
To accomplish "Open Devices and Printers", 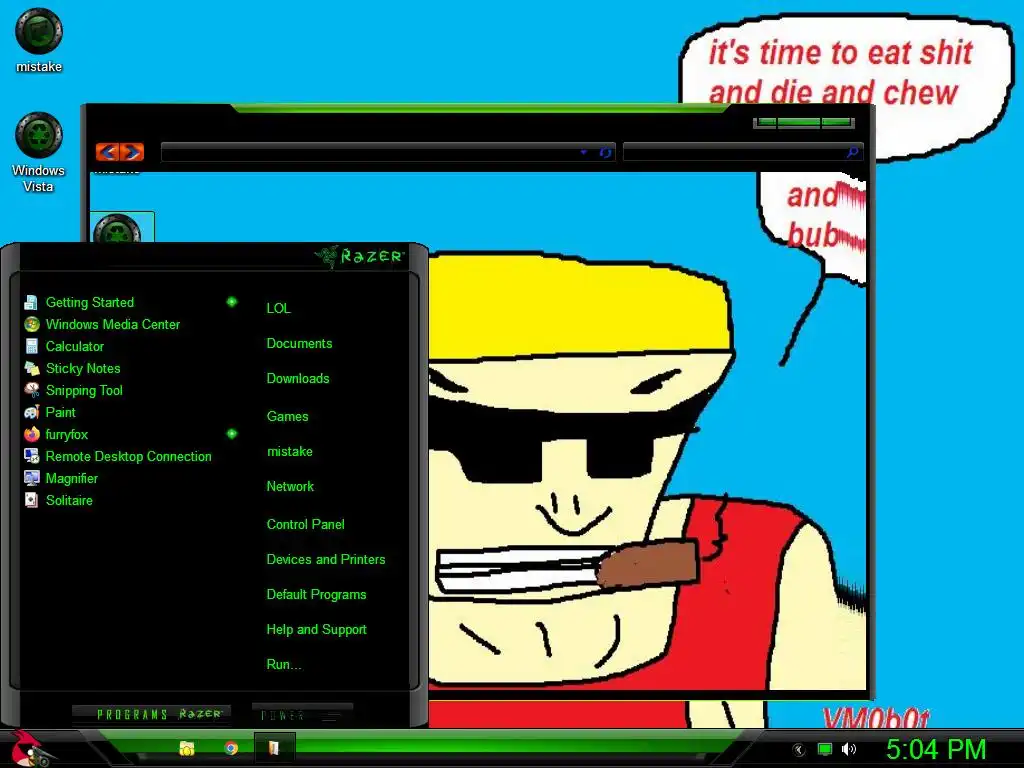I will click(x=326, y=560).
